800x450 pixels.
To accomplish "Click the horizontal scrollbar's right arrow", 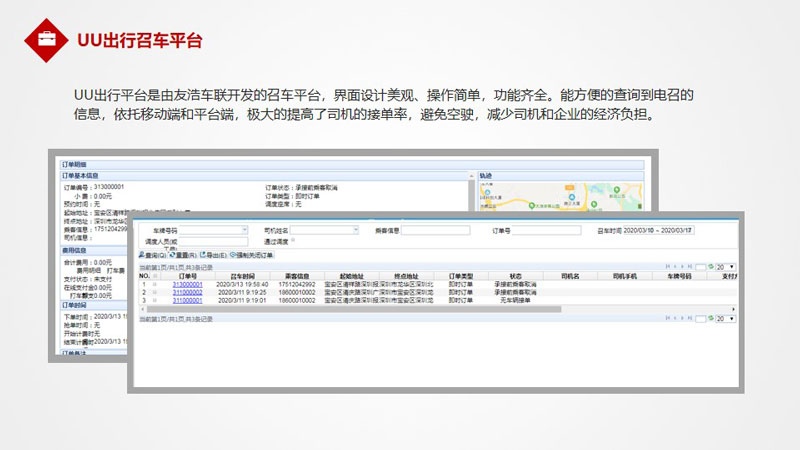I will [733, 309].
